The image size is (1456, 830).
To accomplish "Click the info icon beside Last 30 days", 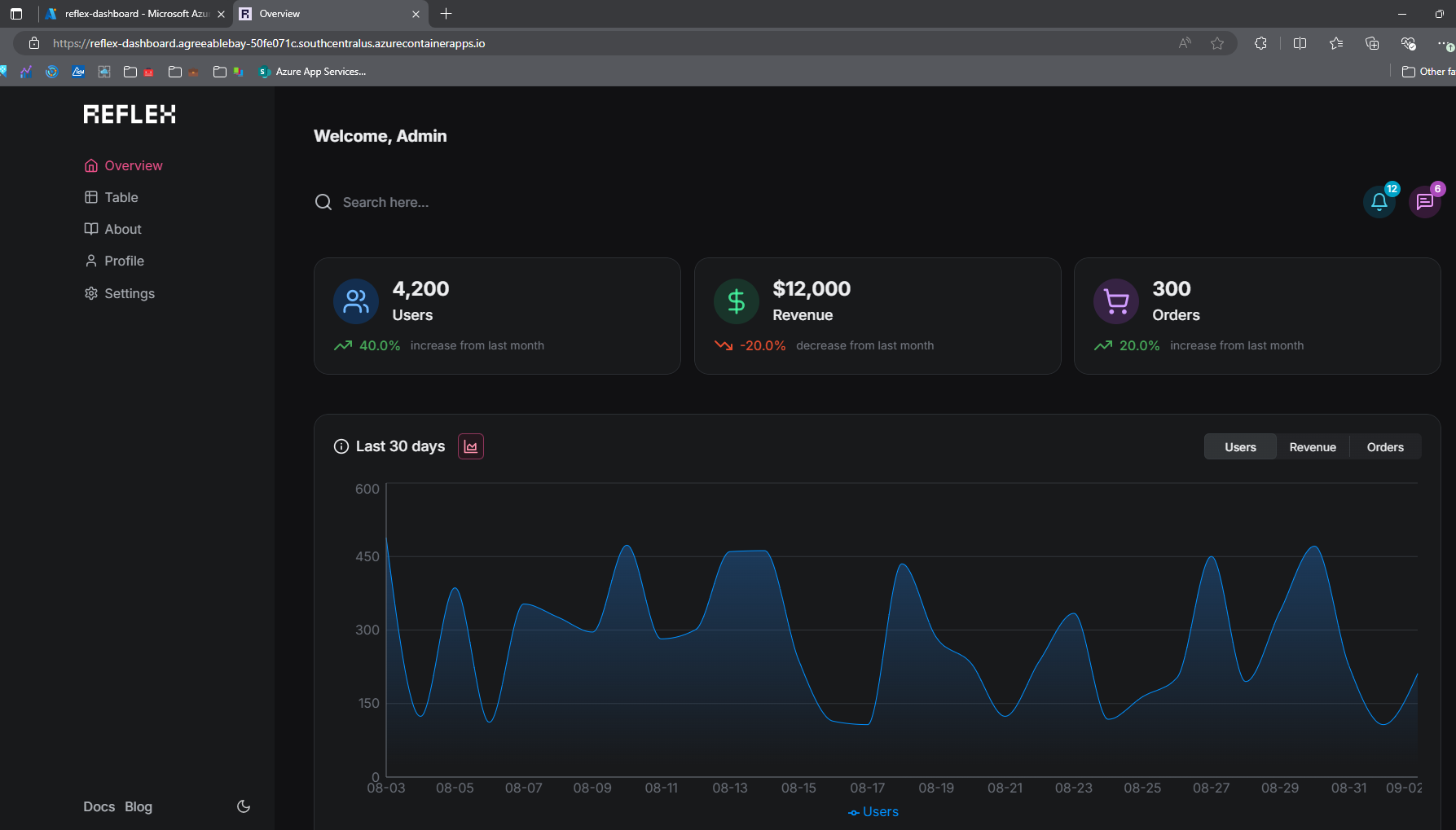I will pyautogui.click(x=341, y=446).
